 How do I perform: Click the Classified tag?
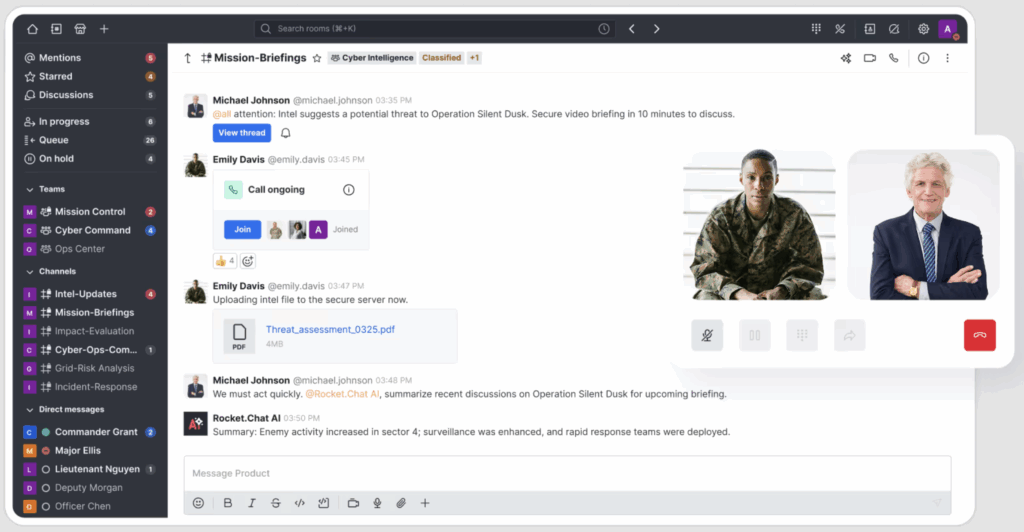[x=441, y=58]
